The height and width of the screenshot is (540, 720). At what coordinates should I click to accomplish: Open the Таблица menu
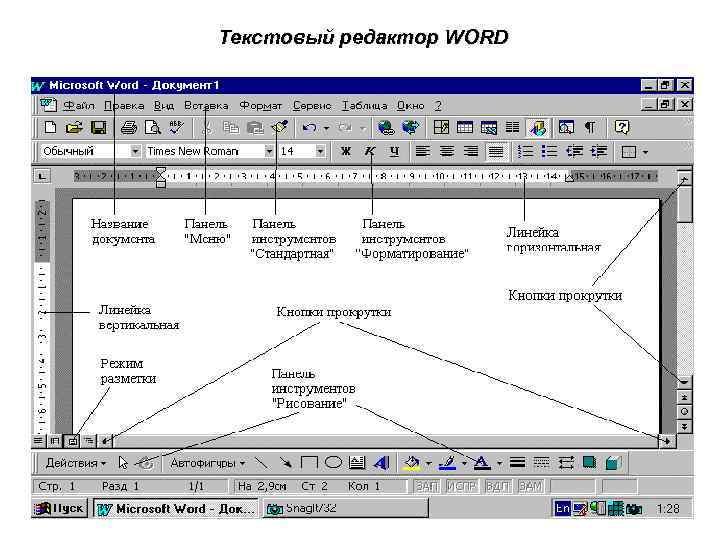pos(365,106)
